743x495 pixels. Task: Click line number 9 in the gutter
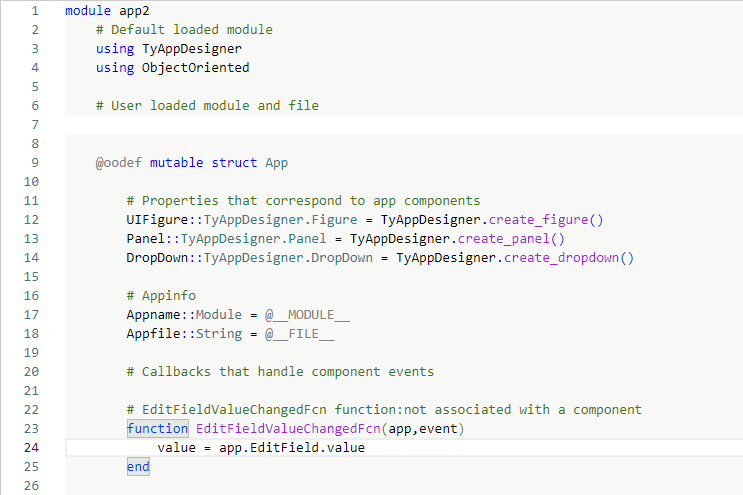click(35, 163)
